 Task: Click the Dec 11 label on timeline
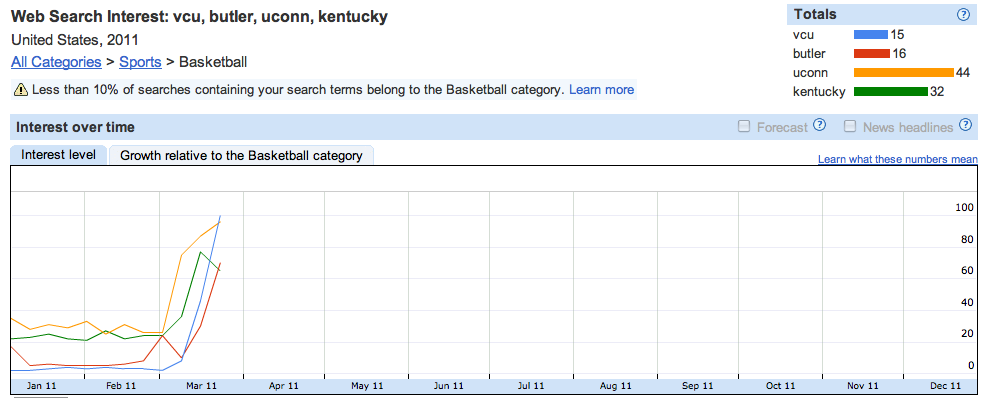(945, 385)
